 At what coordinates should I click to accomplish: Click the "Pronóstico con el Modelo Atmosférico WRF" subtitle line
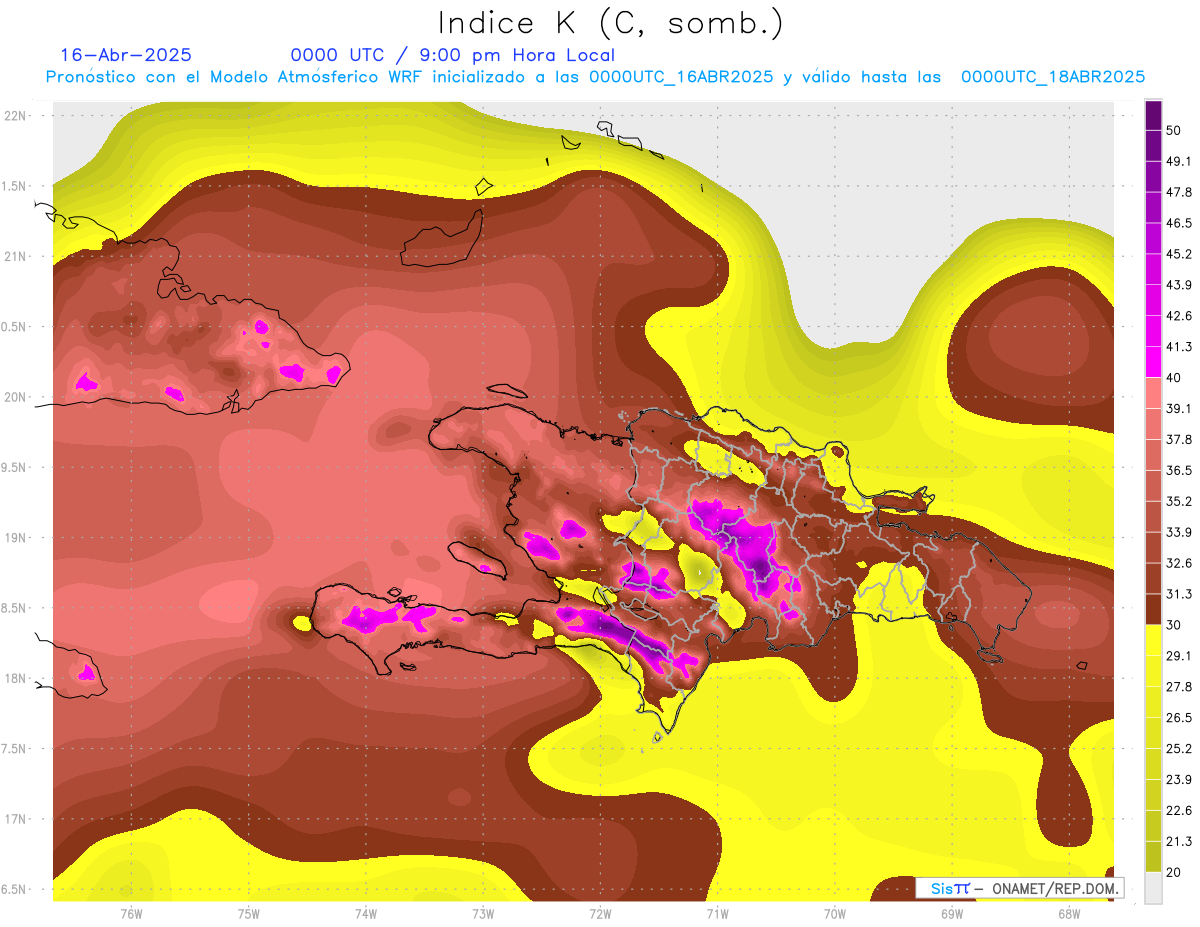(x=595, y=77)
